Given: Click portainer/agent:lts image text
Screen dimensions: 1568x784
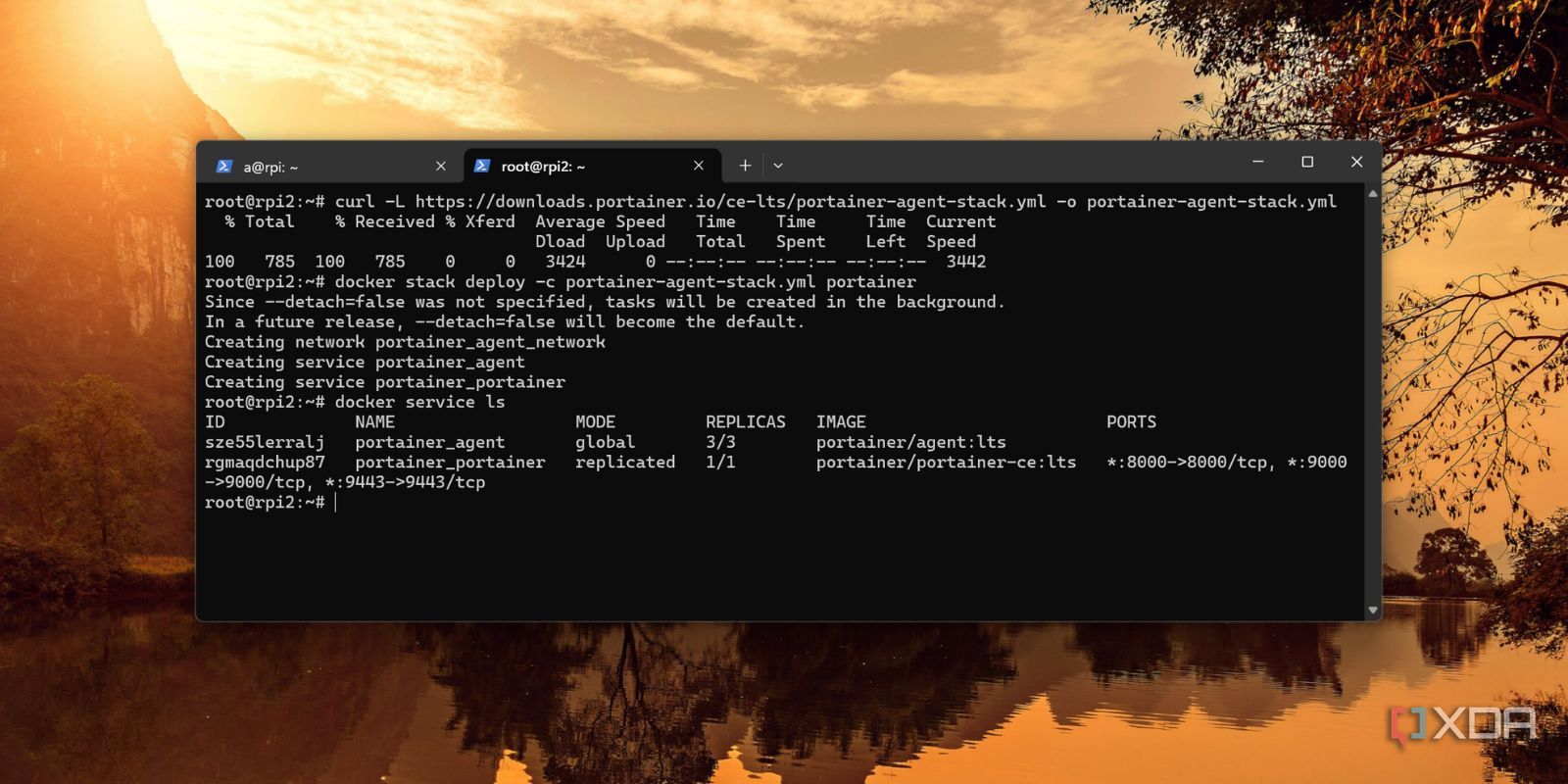Looking at the screenshot, I should tap(911, 442).
